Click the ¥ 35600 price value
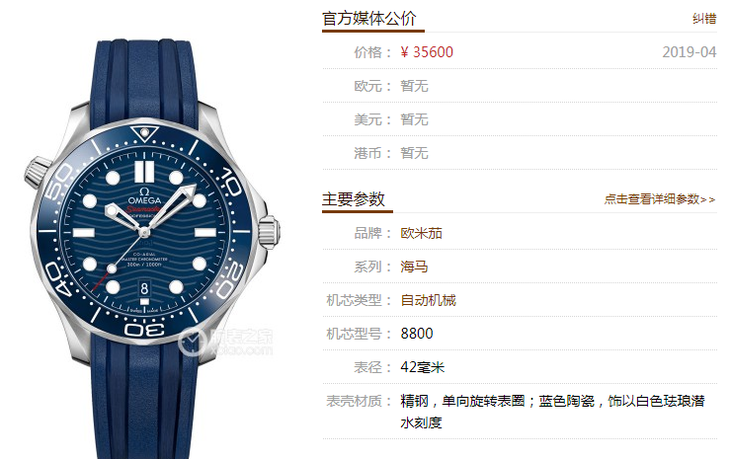 click(x=427, y=52)
